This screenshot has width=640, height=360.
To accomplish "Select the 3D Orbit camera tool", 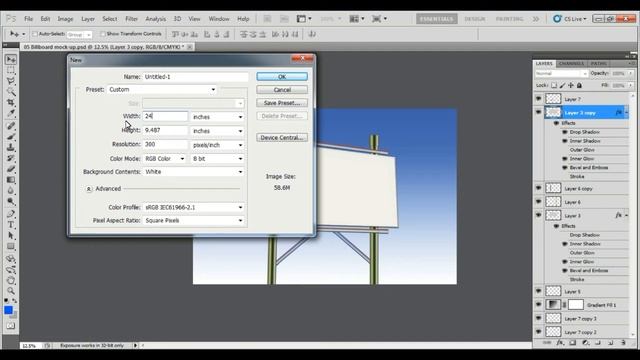I will 11,269.
